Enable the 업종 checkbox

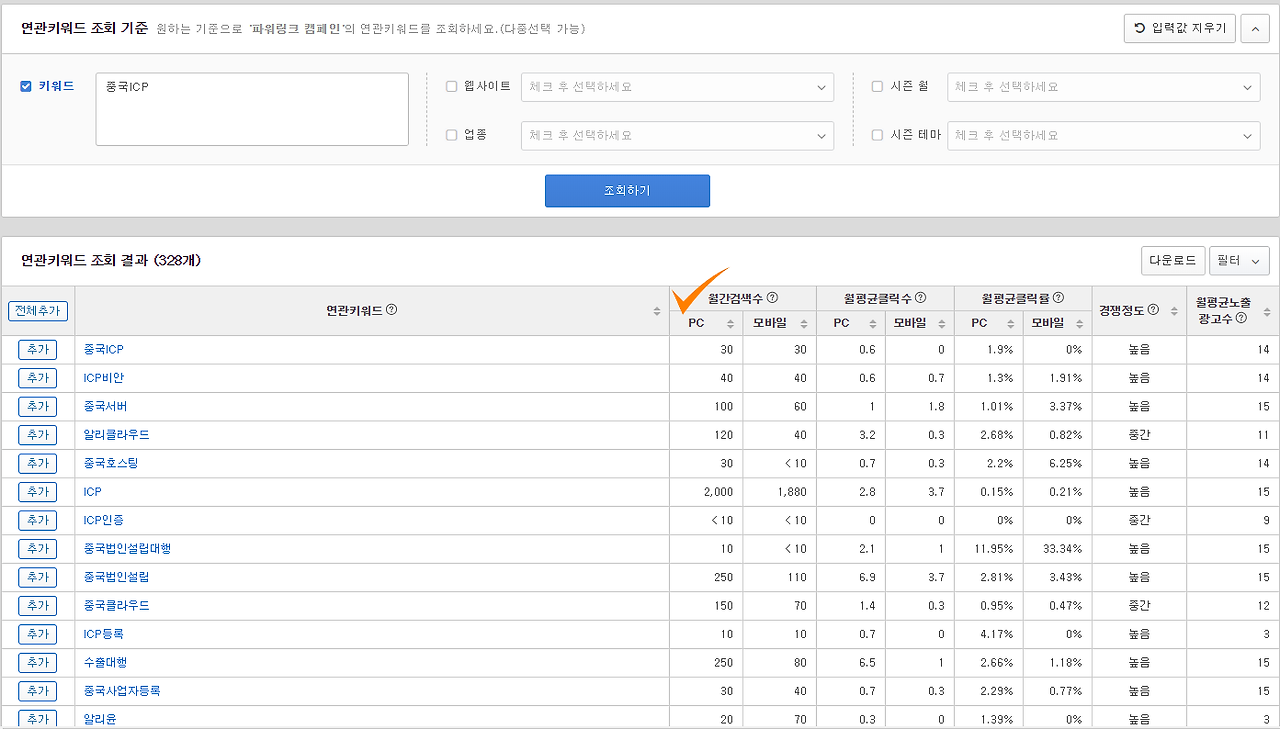(x=452, y=134)
